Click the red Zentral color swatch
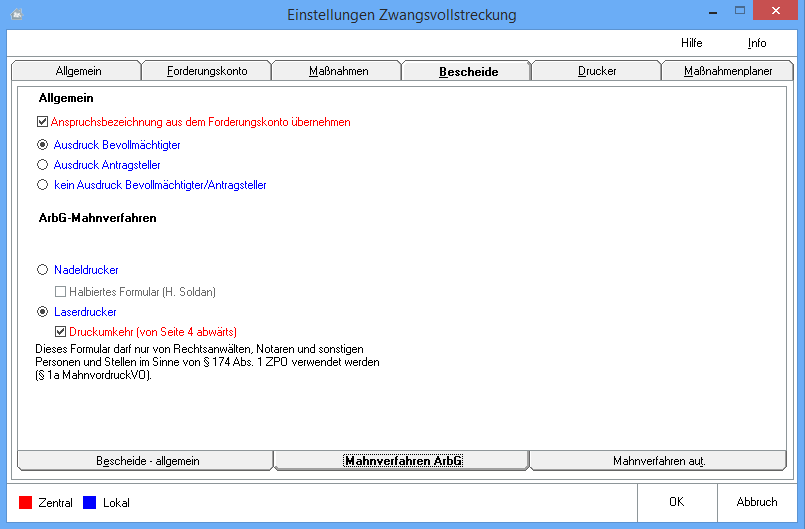Screen dimensions: 805x529 pyautogui.click(x=26, y=502)
